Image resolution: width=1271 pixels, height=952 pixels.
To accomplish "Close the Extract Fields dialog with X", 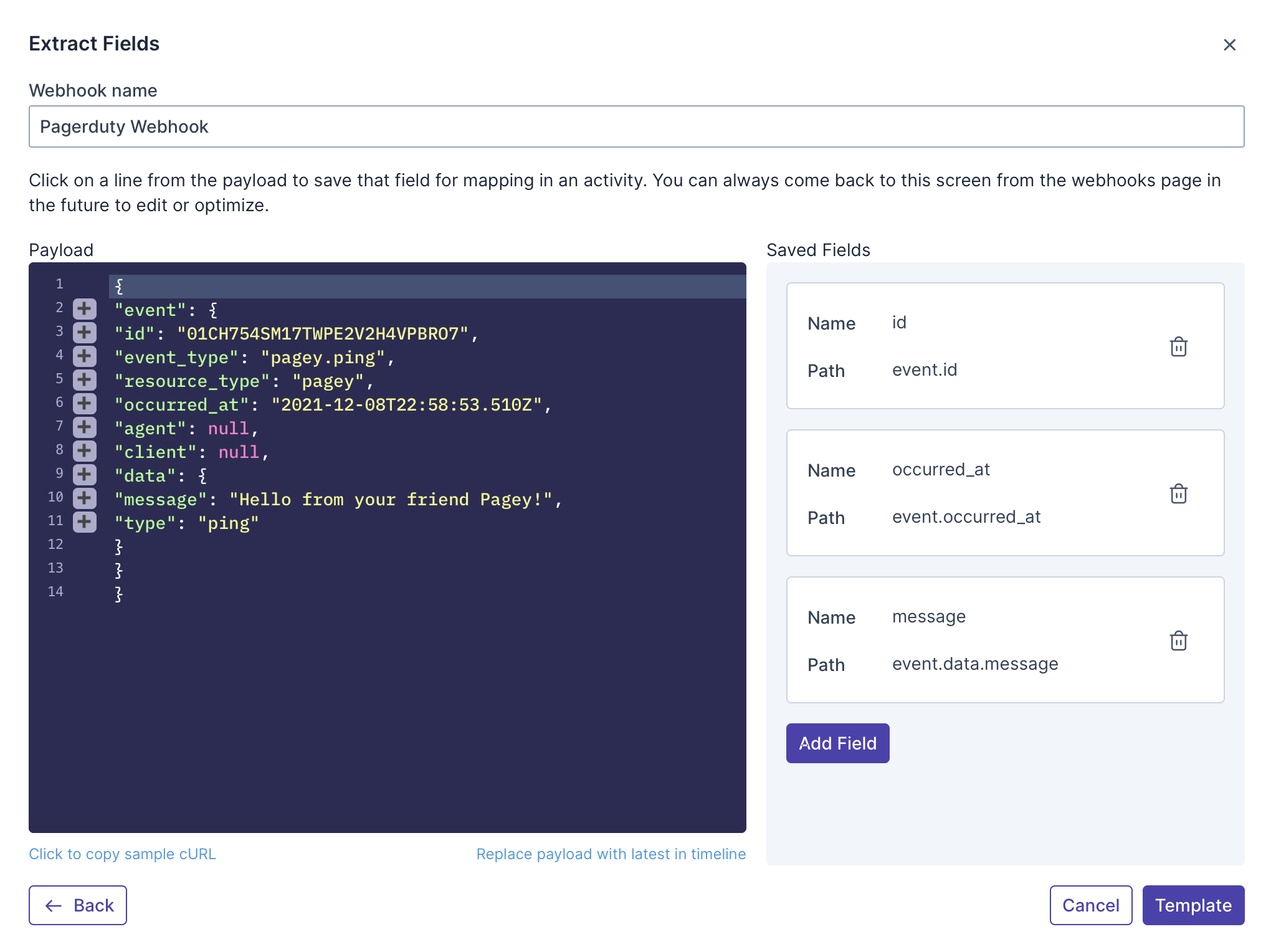I will pos(1229,45).
